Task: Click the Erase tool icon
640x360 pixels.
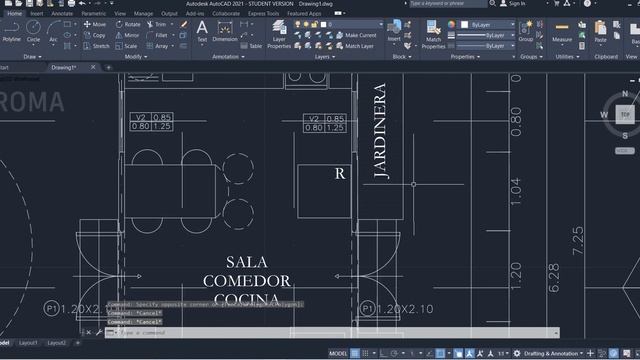Action: 184,24
